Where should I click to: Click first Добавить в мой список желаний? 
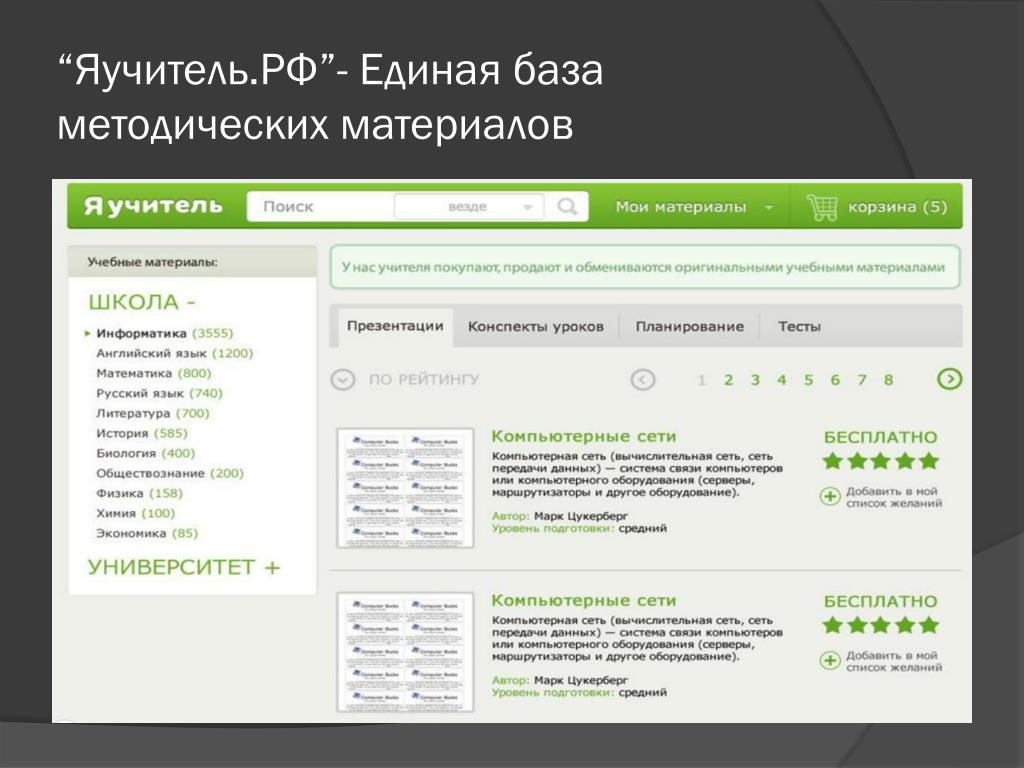click(x=894, y=497)
